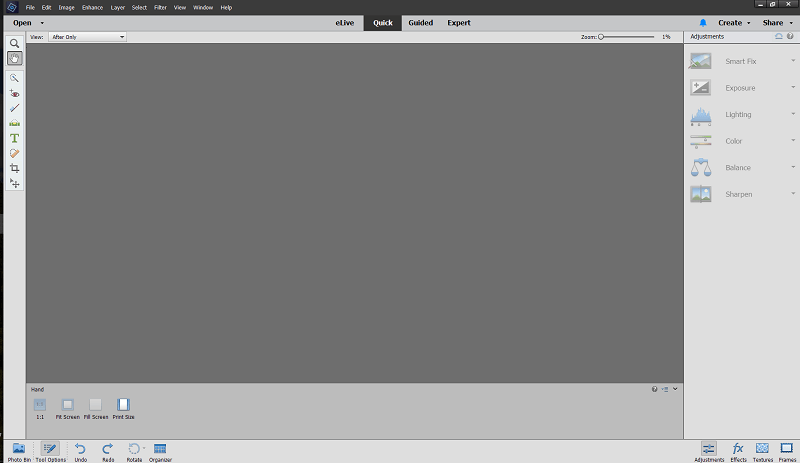Click the Undo button
The height and width of the screenshot is (463, 800).
81,452
